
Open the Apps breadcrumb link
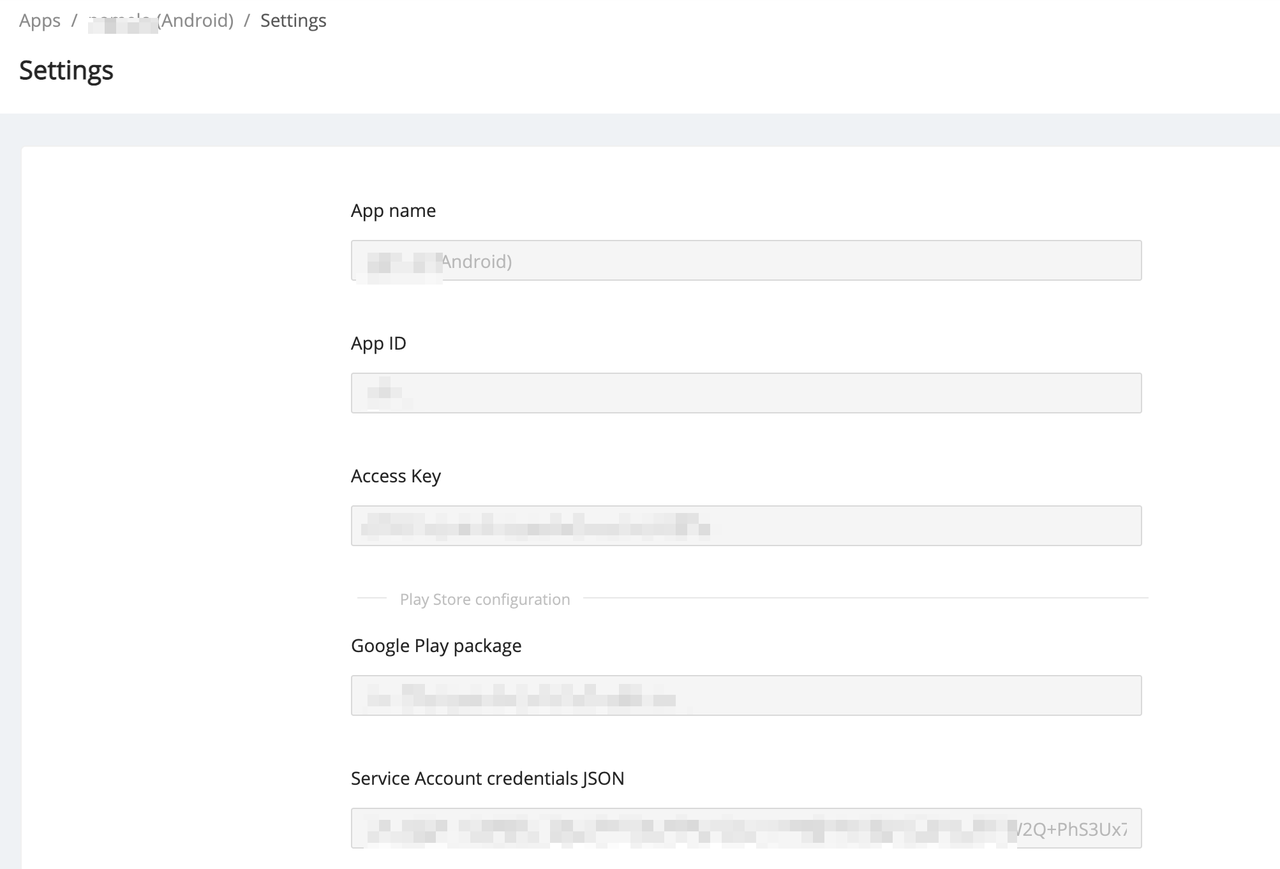coord(39,20)
